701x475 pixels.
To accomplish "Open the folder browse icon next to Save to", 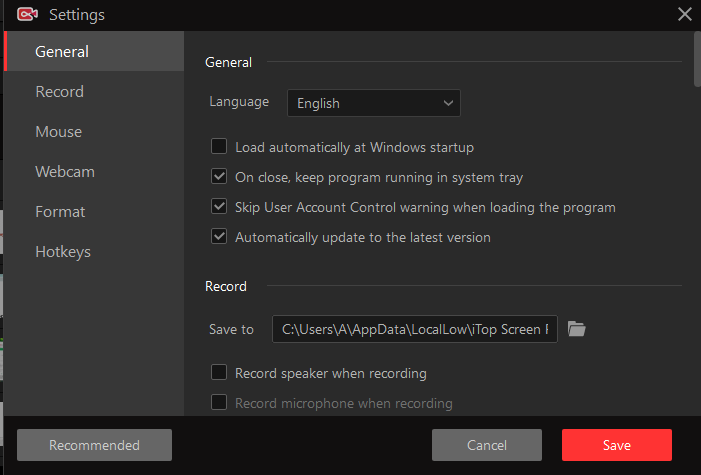I will click(576, 329).
